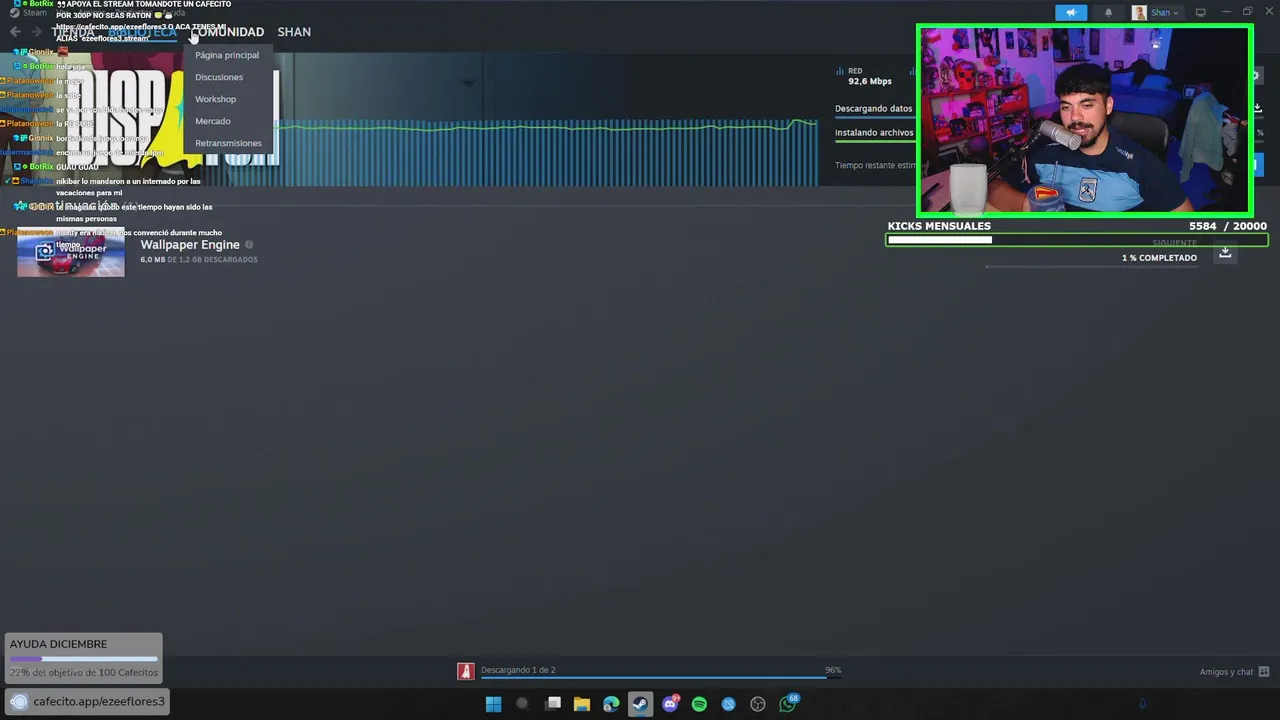The height and width of the screenshot is (720, 1280).
Task: Open File Explorer from the taskbar
Action: 582,704
